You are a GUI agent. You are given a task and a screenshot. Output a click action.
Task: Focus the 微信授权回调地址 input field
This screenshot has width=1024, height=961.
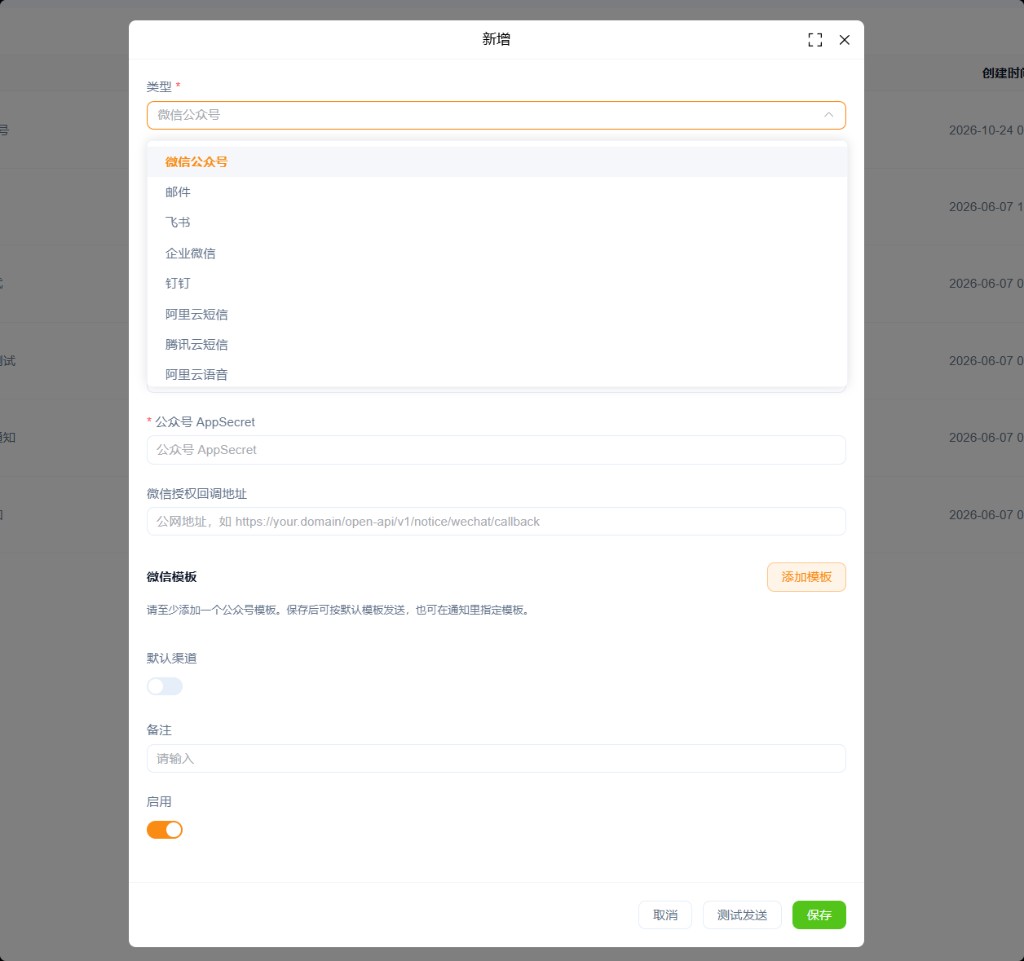[x=496, y=522]
